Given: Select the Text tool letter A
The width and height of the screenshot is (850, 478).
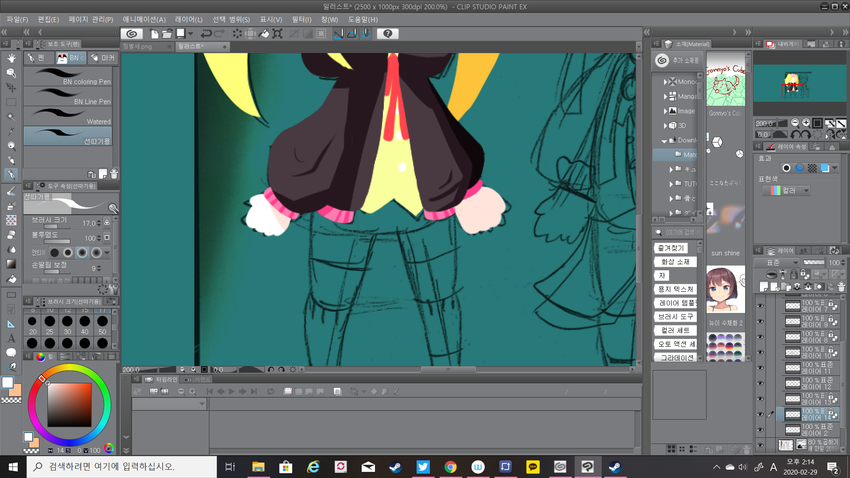Looking at the screenshot, I should pos(11,338).
